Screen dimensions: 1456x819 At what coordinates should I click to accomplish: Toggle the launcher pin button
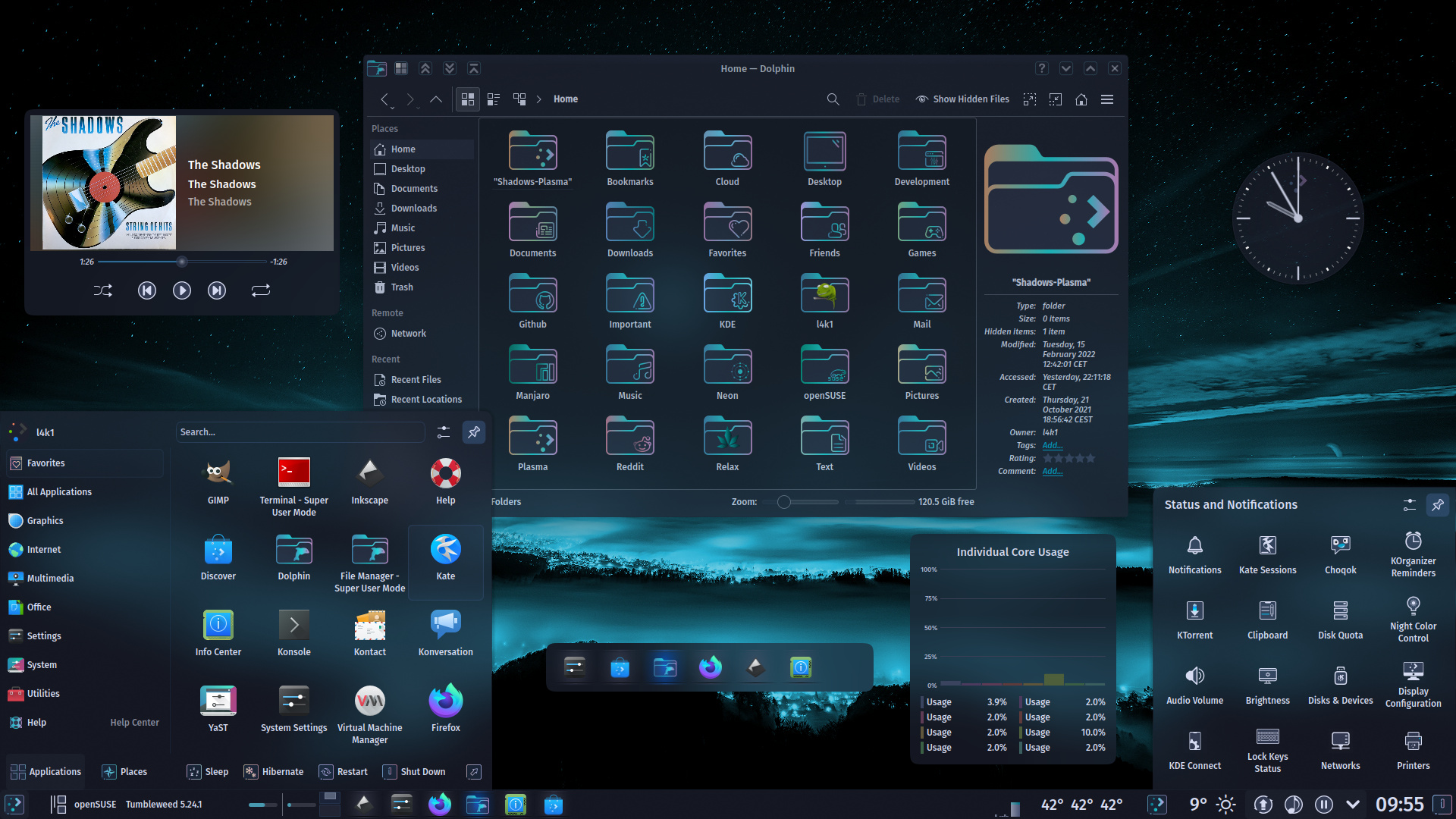pyautogui.click(x=474, y=432)
